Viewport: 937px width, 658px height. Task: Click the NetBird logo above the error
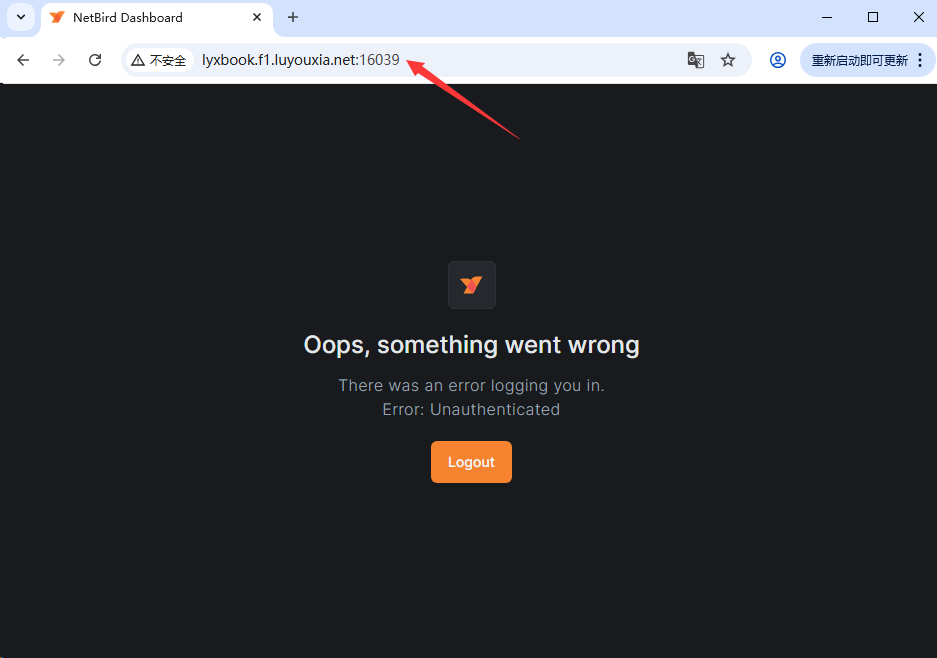click(x=471, y=285)
